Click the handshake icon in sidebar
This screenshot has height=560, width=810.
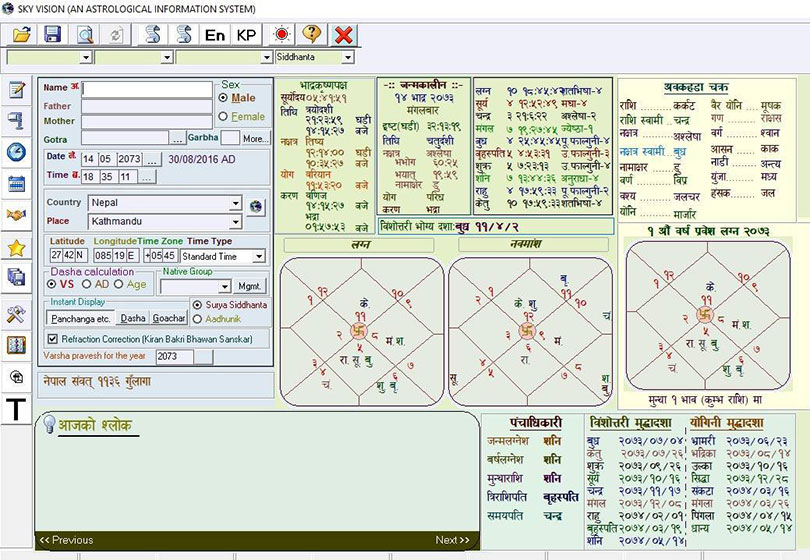pyautogui.click(x=16, y=215)
